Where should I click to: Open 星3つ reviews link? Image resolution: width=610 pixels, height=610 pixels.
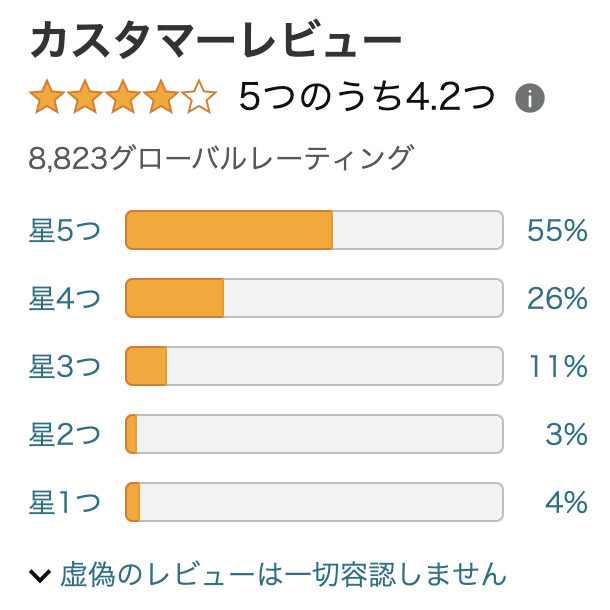pos(65,366)
